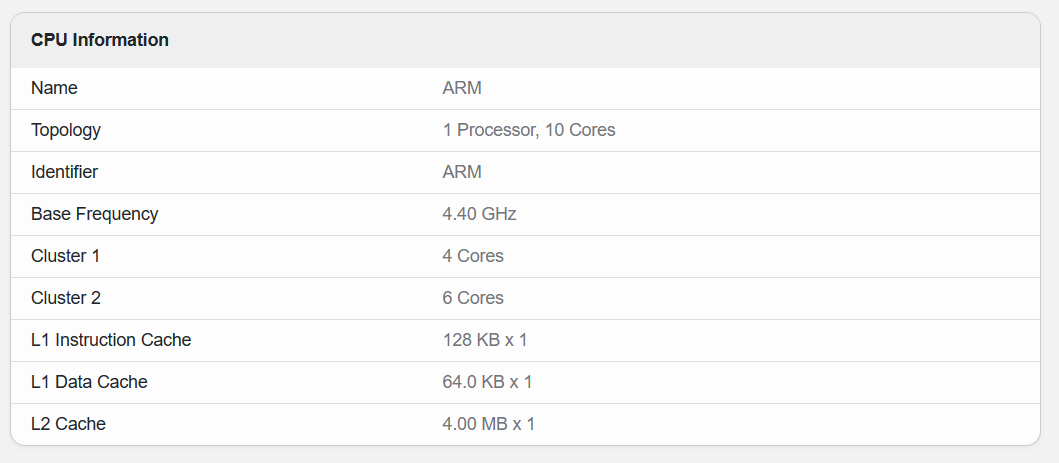Click the Base Frequency label
The height and width of the screenshot is (463, 1059).
click(95, 214)
